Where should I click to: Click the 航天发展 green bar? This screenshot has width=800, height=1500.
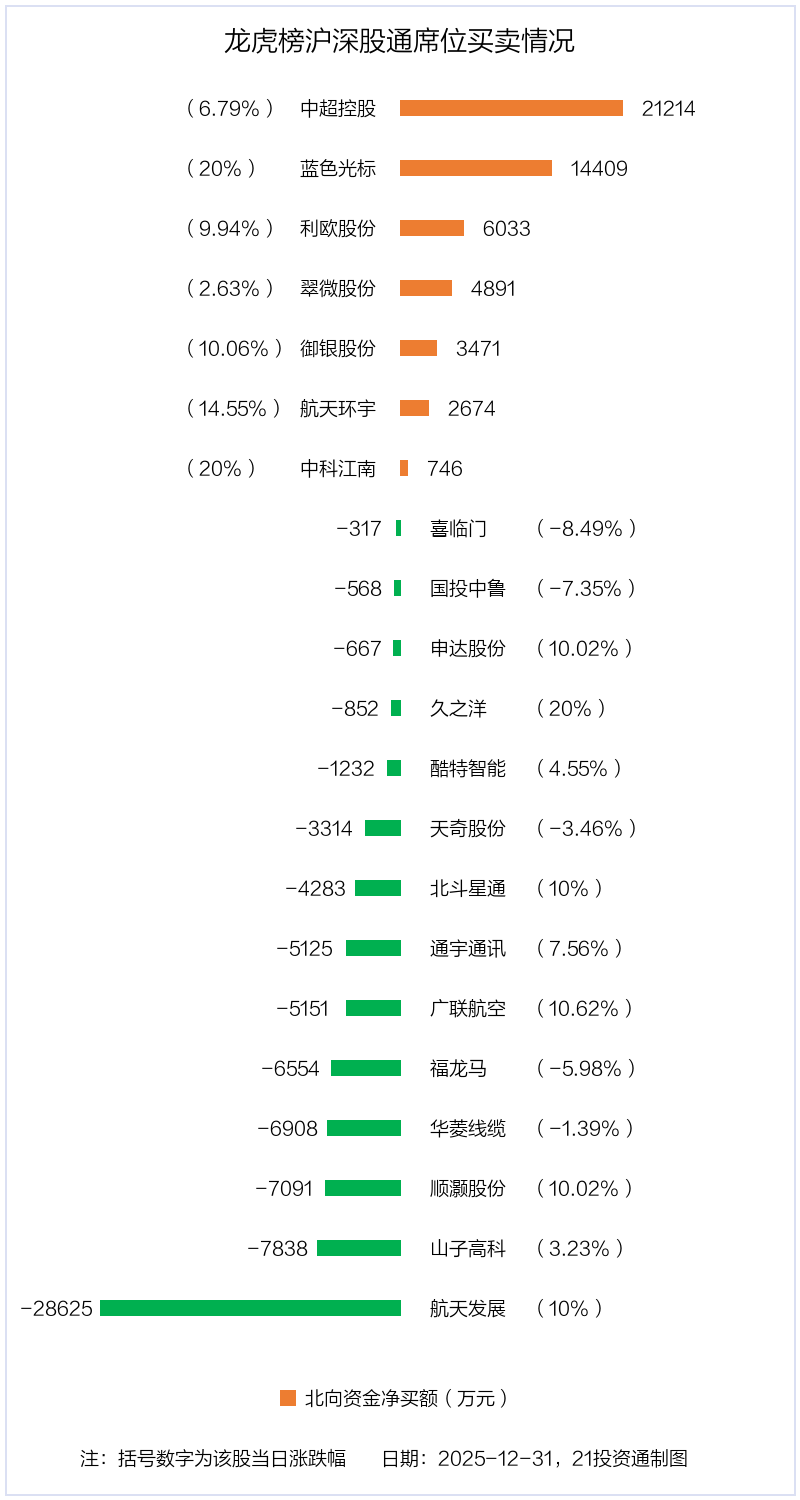[250, 1308]
